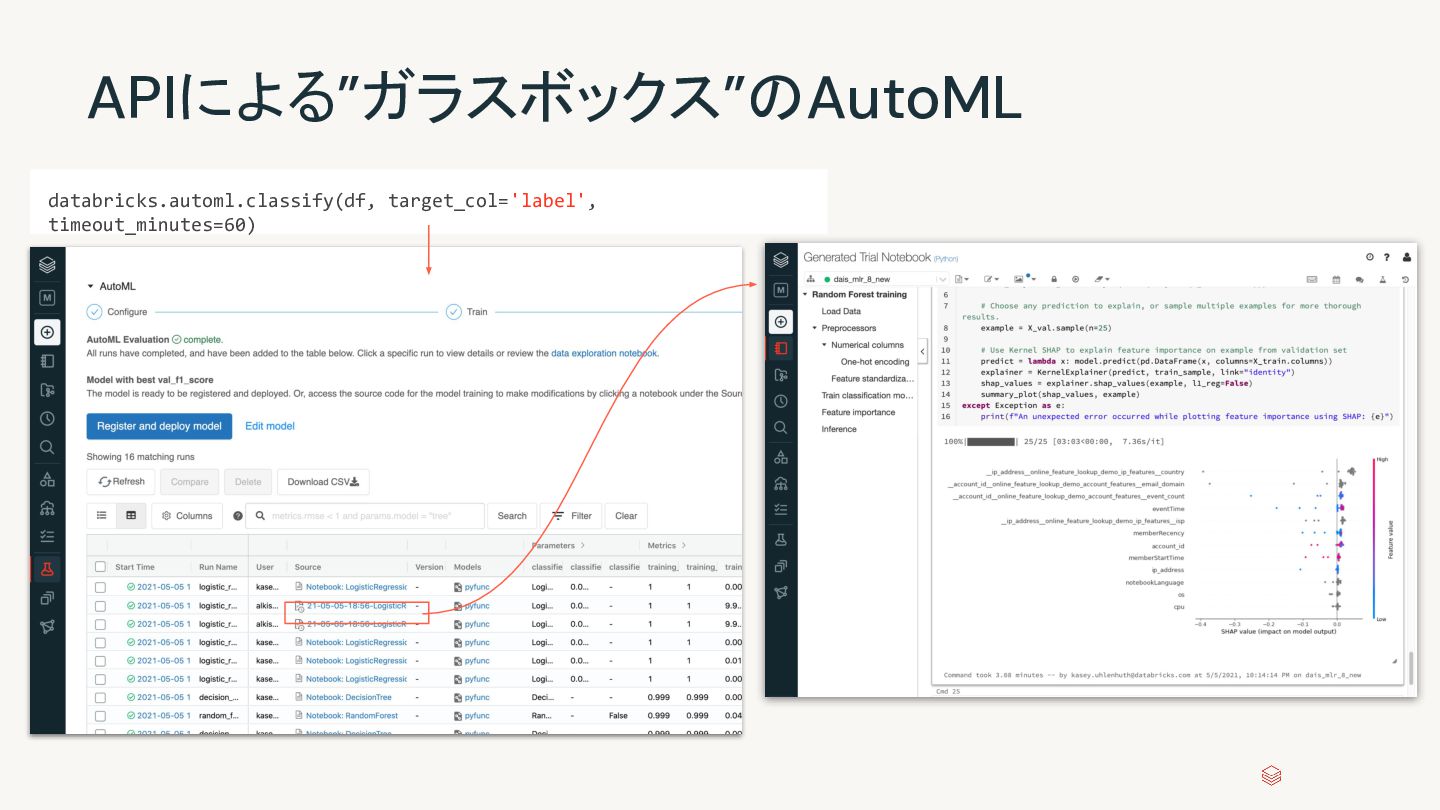
Task: Open Revision history icon in notebook toolbar
Action: [1405, 279]
